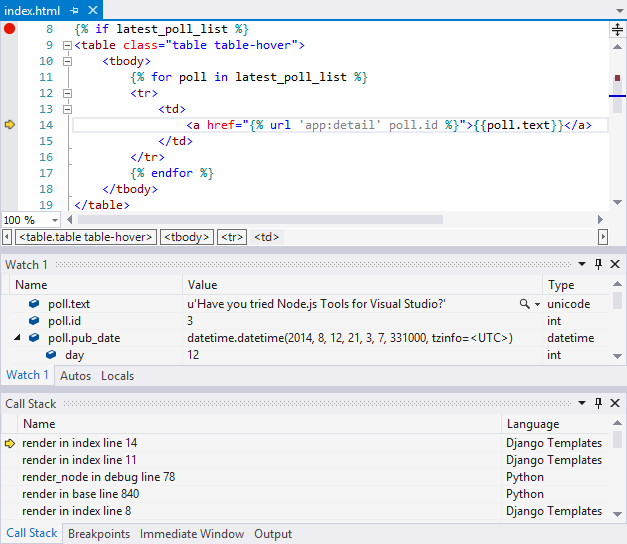Click the yellow current-statement arrow at line 14
This screenshot has height=544, width=627.
(x=10, y=125)
